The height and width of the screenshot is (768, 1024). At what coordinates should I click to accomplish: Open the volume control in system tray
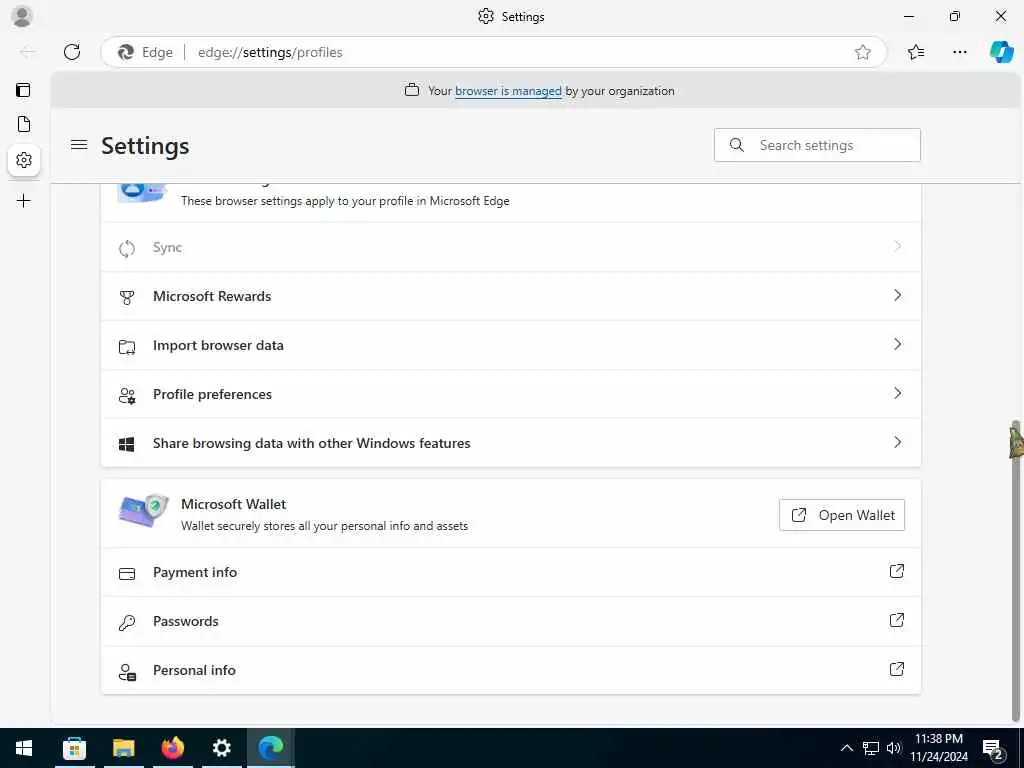pos(893,748)
